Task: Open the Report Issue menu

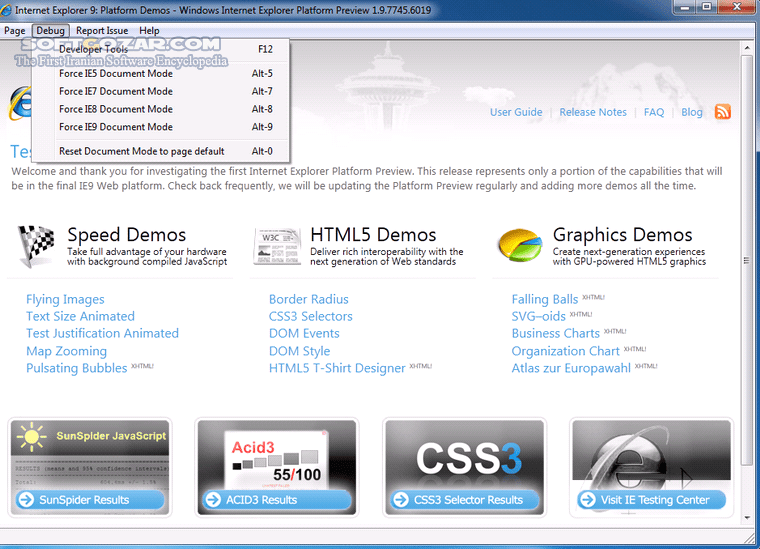Action: click(102, 31)
